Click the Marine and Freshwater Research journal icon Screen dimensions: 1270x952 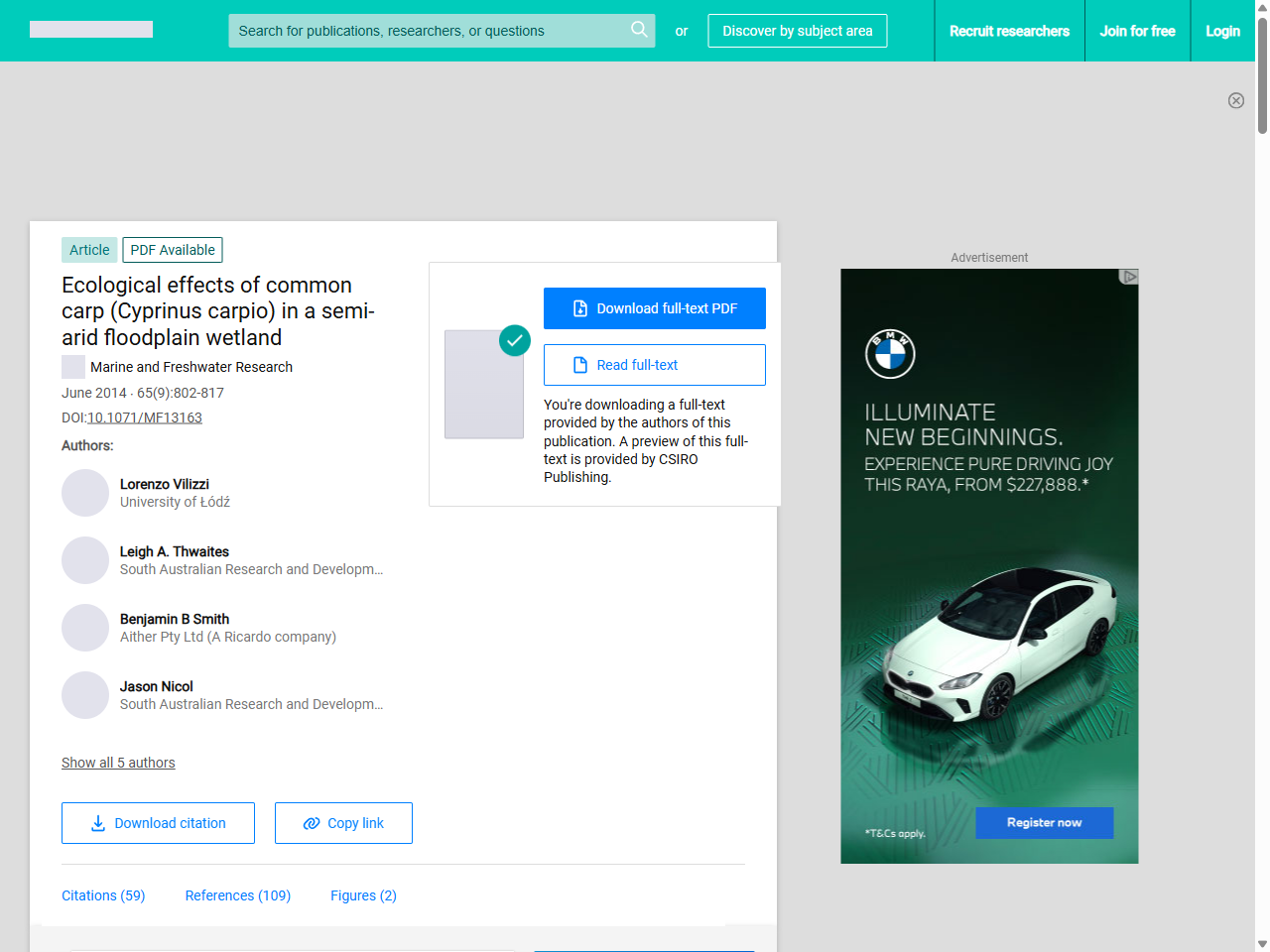(73, 367)
